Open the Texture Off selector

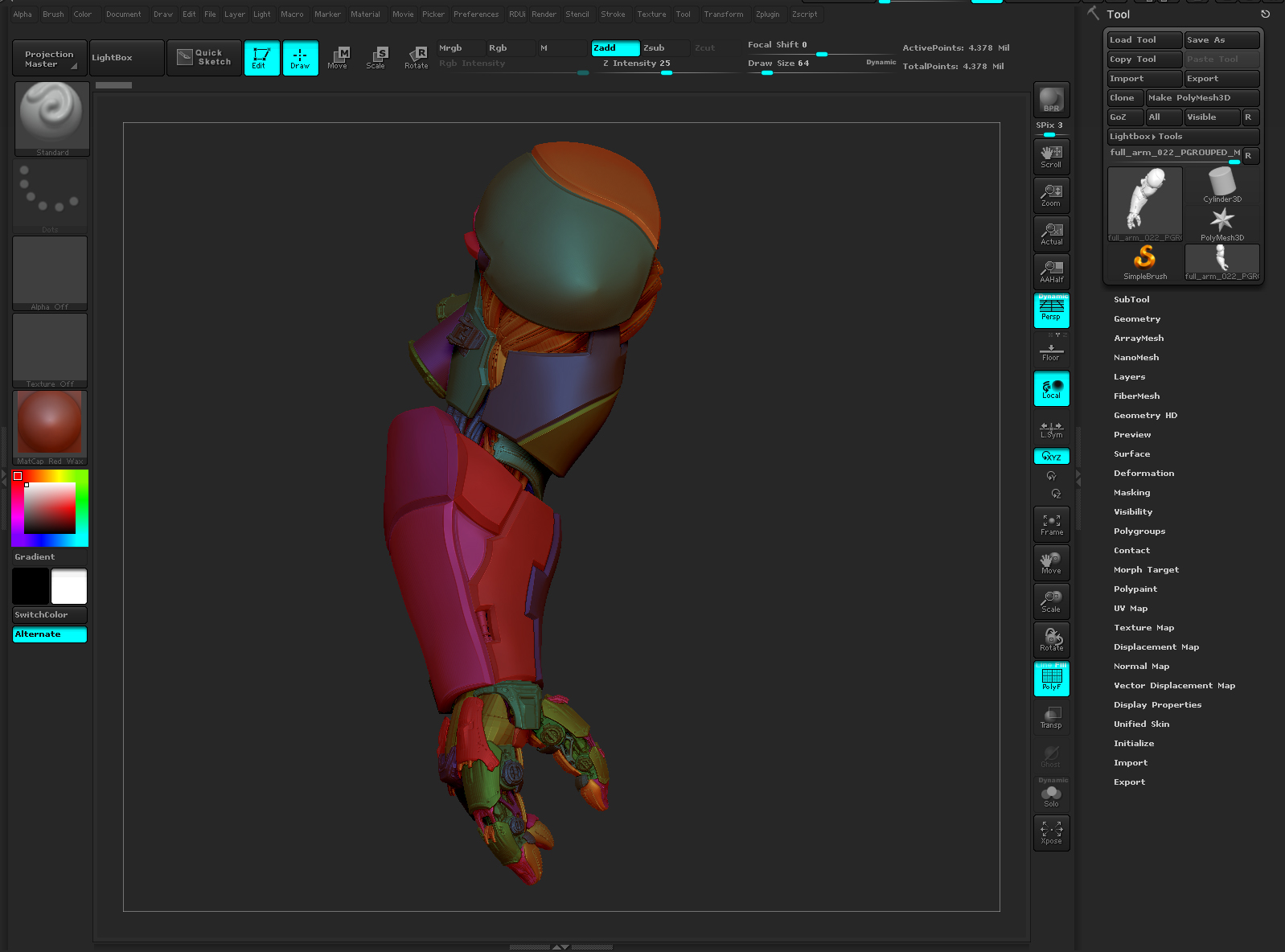click(50, 351)
